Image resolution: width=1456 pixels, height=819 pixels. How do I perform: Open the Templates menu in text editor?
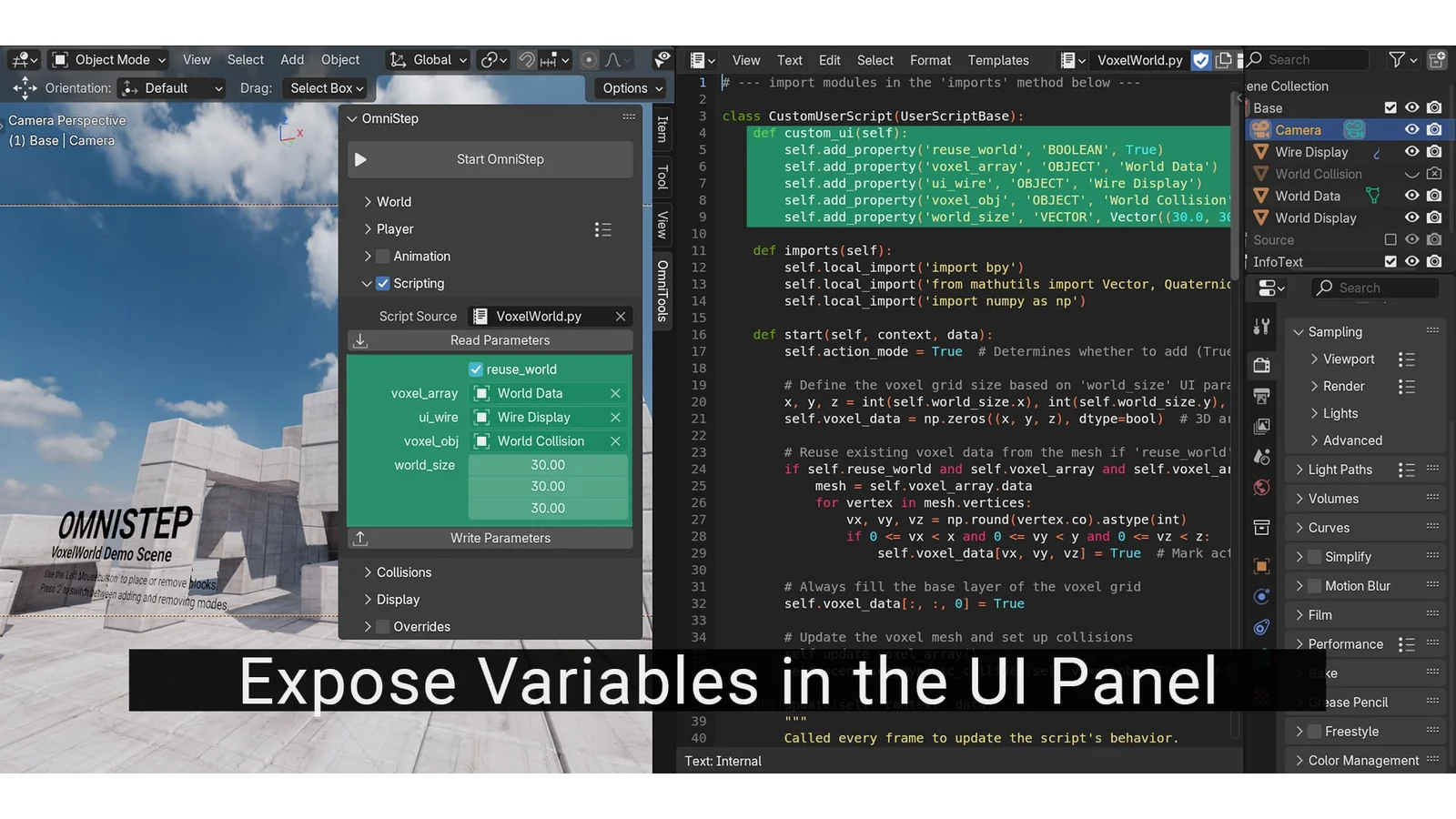(x=997, y=60)
